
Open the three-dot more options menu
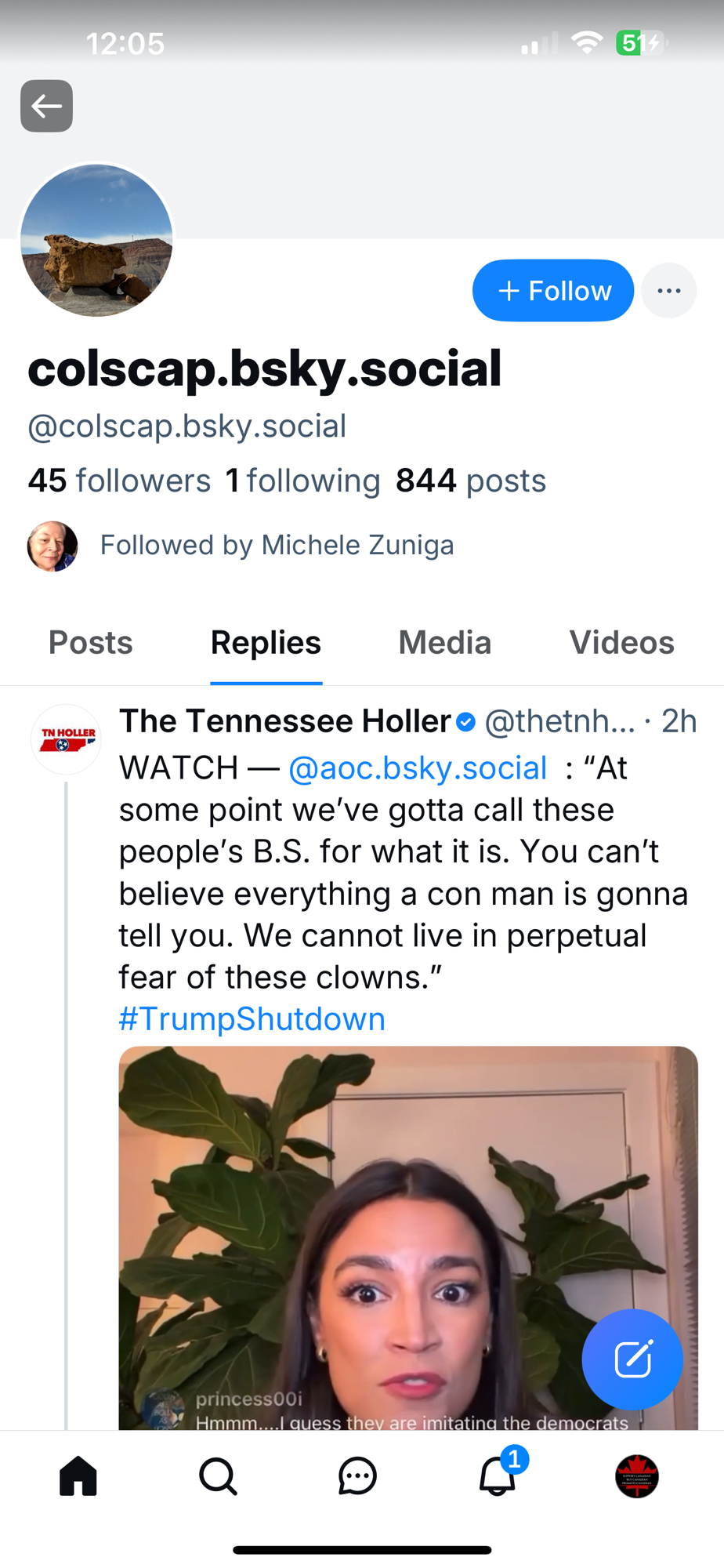(668, 291)
